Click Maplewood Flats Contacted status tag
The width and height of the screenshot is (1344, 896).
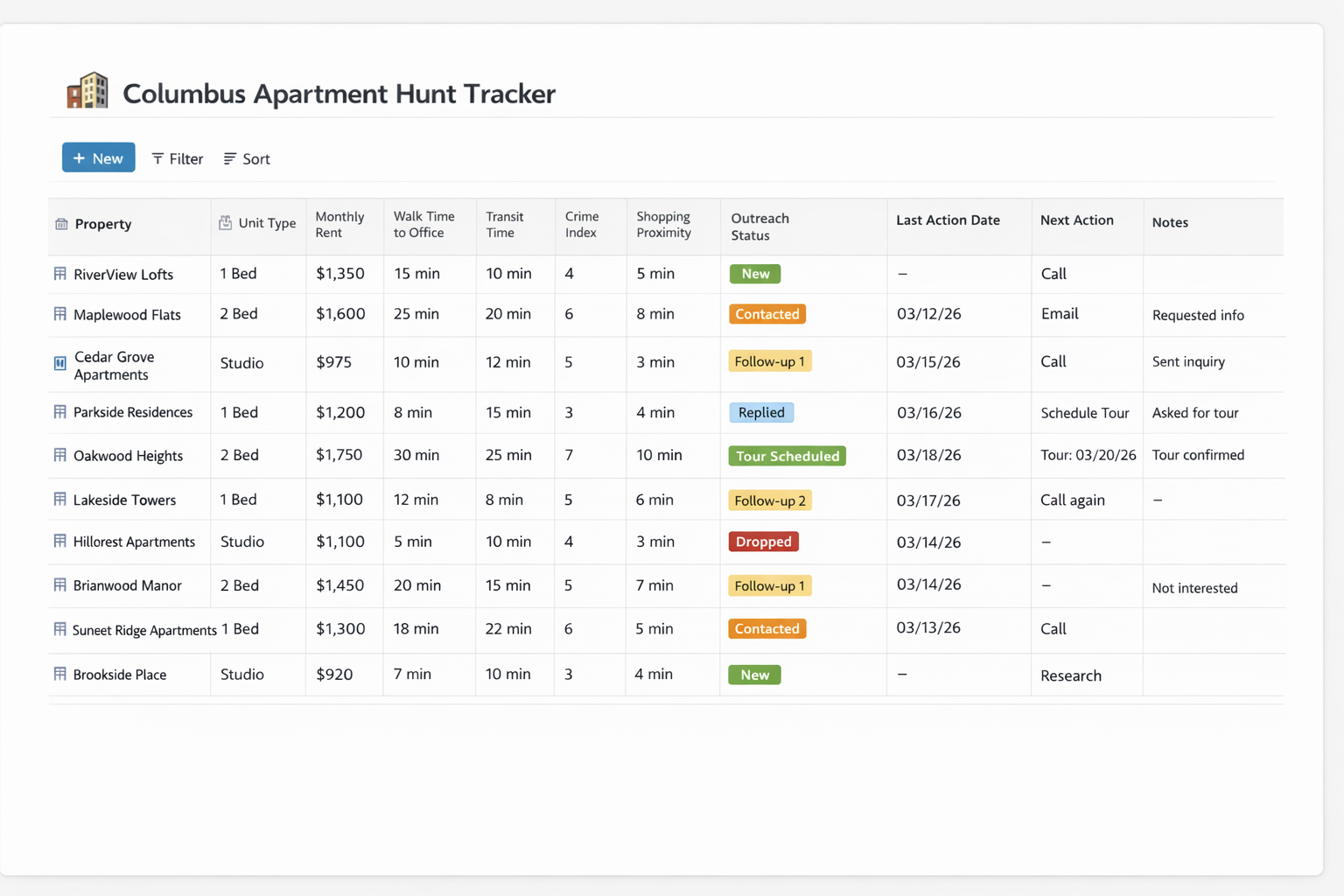coord(767,314)
